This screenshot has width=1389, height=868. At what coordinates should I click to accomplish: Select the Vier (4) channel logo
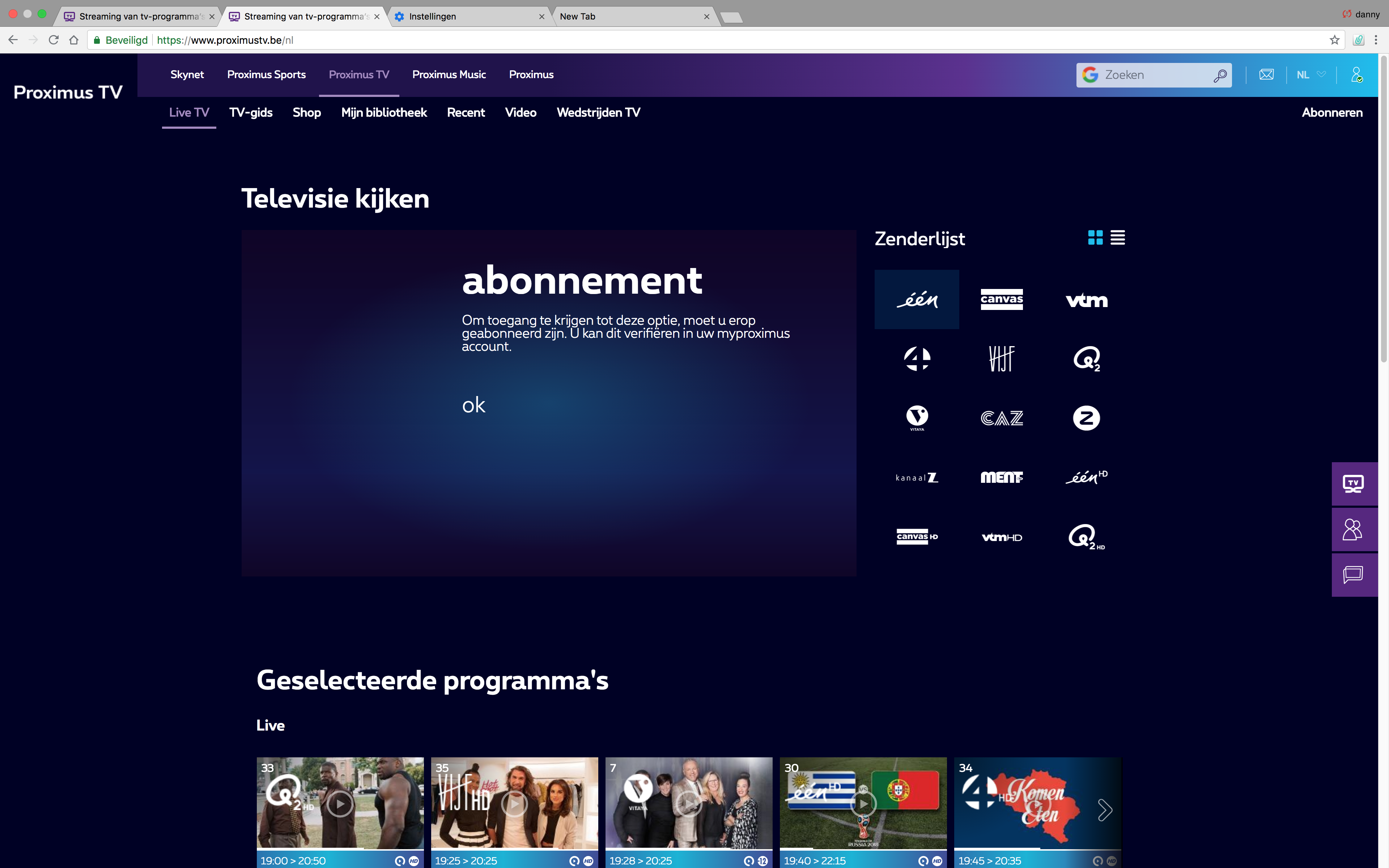coord(917,359)
